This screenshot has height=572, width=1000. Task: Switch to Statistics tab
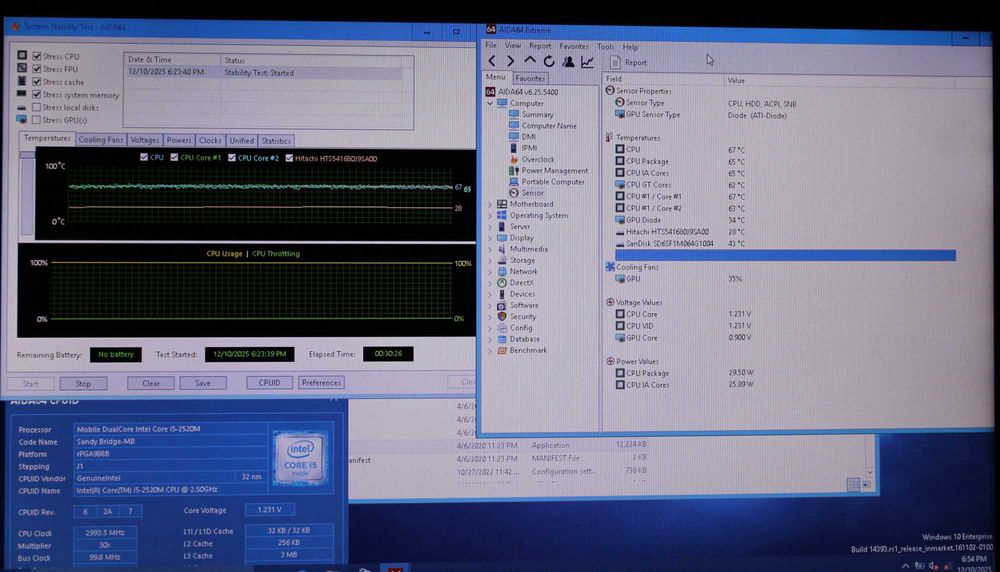(276, 141)
